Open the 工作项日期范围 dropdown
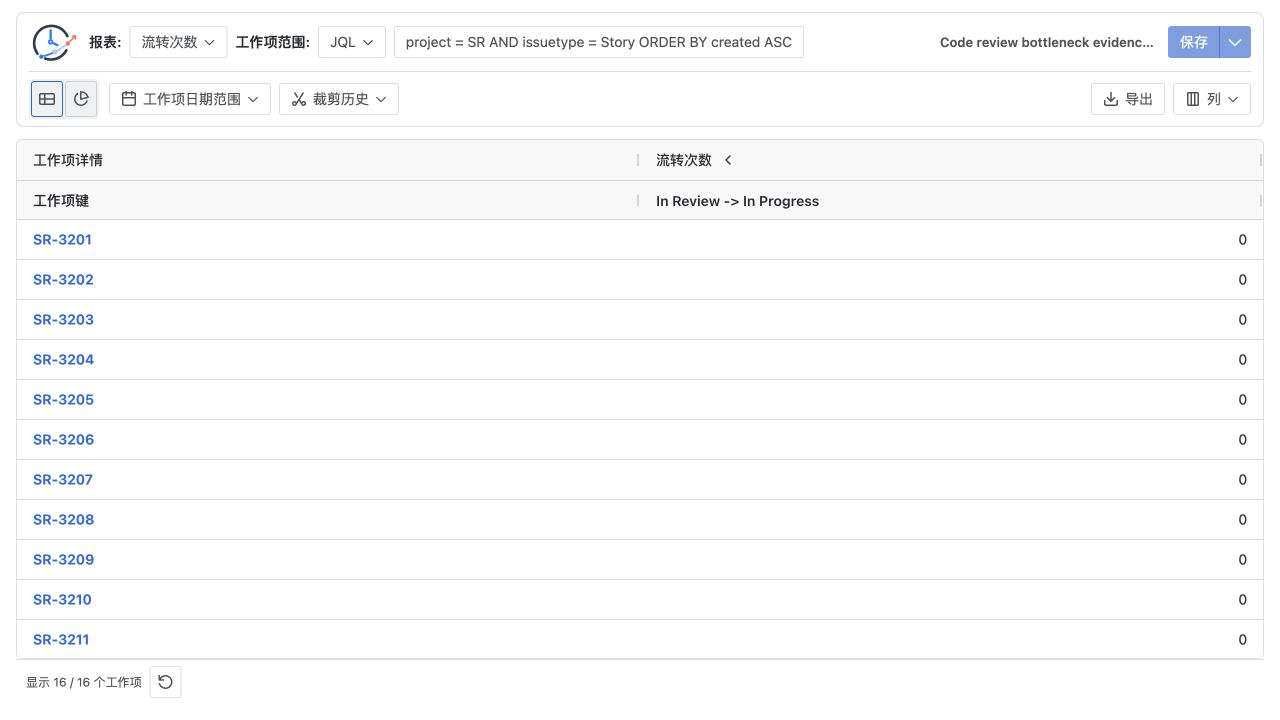The height and width of the screenshot is (720, 1280). coord(190,99)
